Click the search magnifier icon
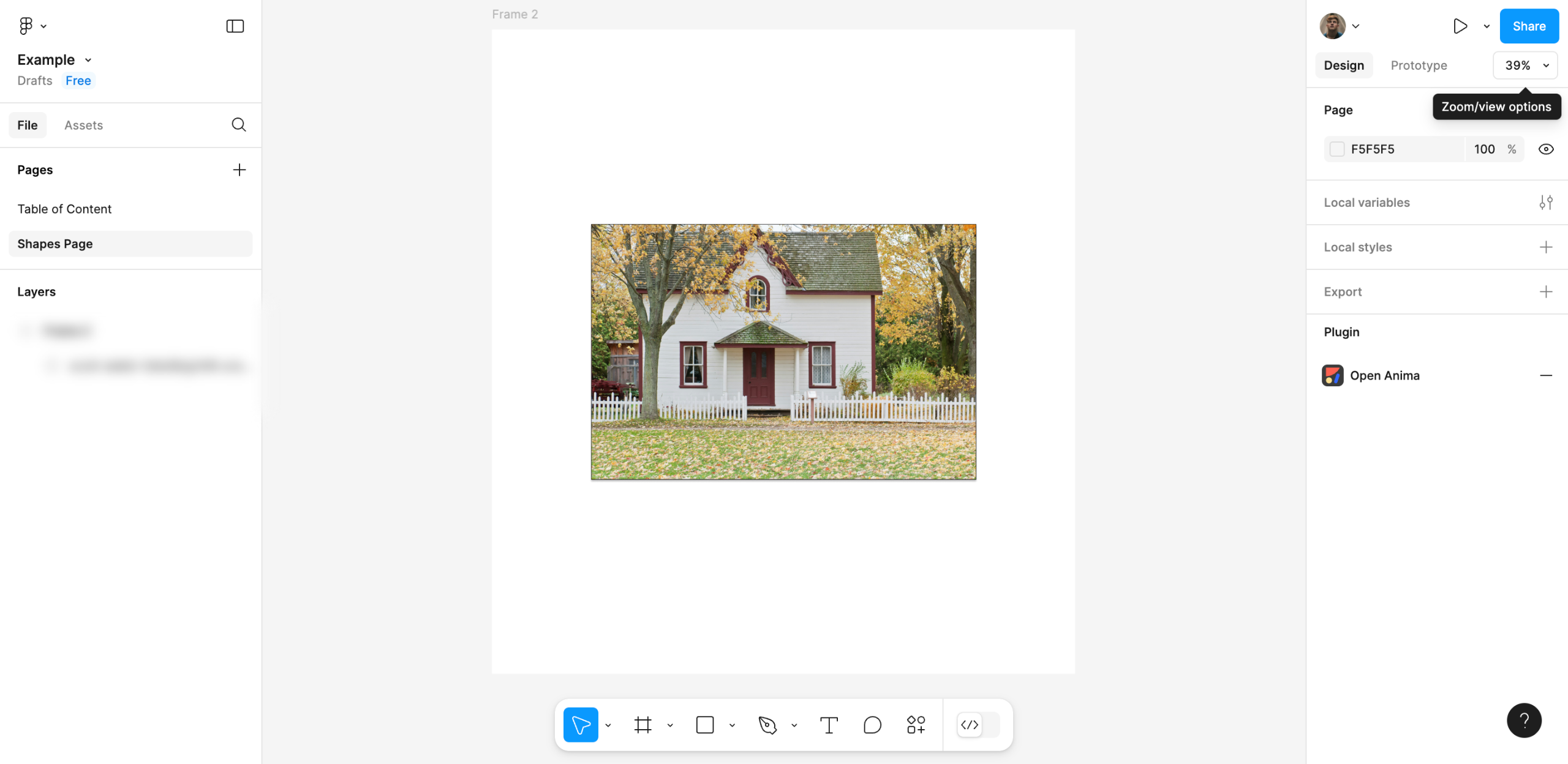This screenshot has height=764, width=1568. pos(239,125)
